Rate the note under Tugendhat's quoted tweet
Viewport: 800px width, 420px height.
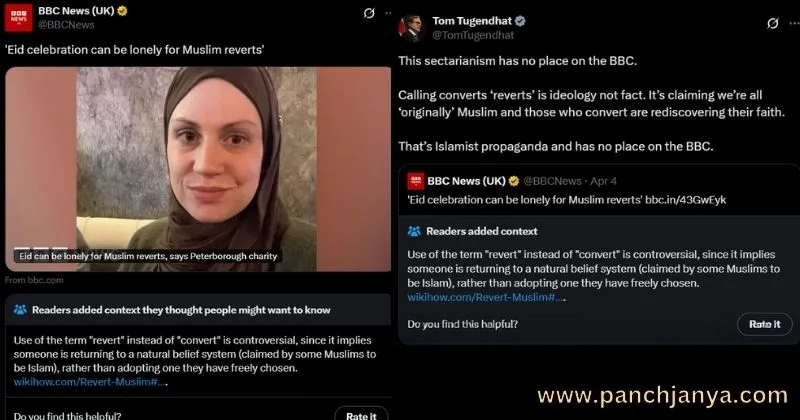tap(764, 324)
